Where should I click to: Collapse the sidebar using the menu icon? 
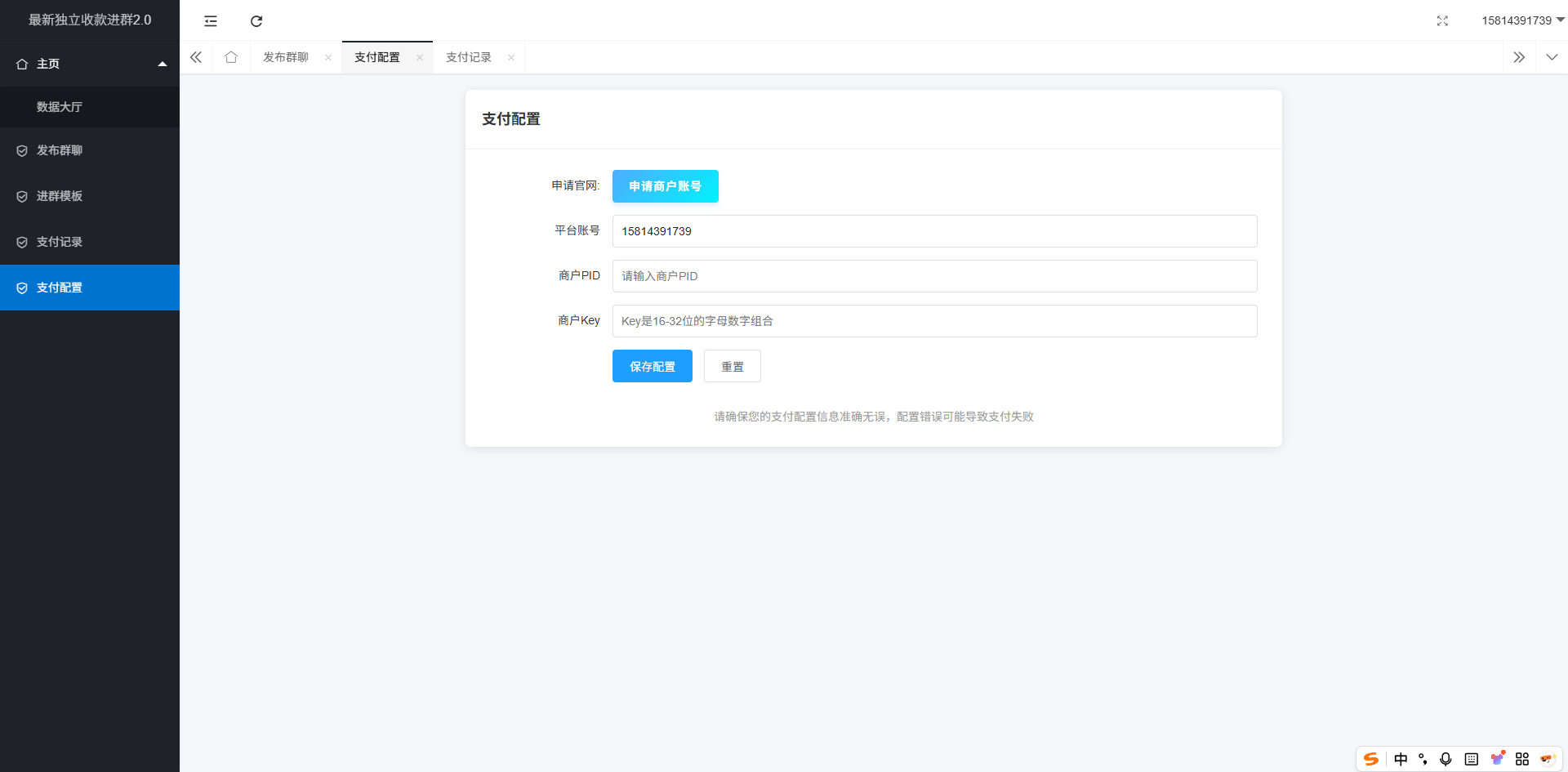[x=210, y=20]
